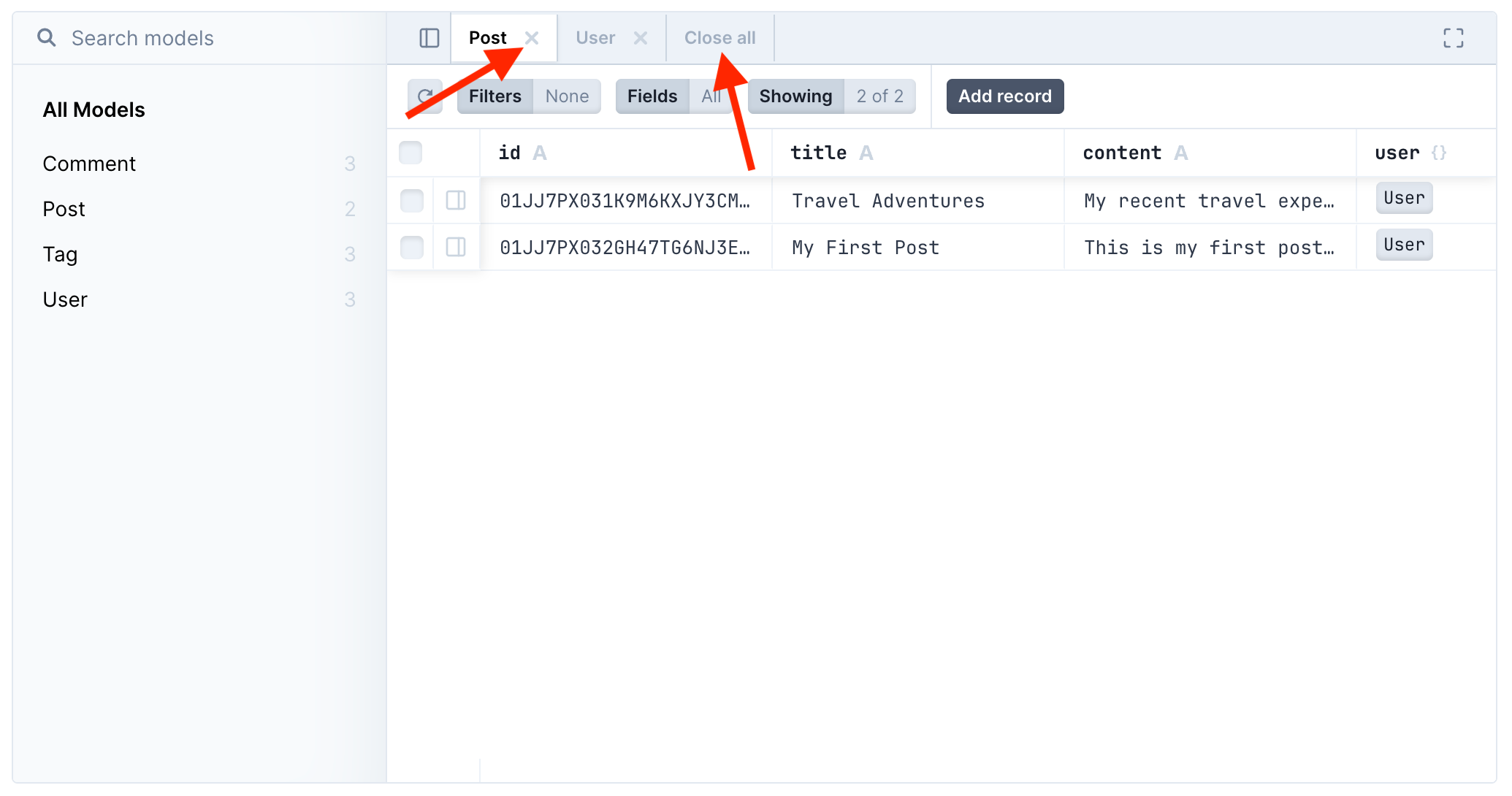Close the User tab
The width and height of the screenshot is (1512, 796).
click(x=641, y=38)
